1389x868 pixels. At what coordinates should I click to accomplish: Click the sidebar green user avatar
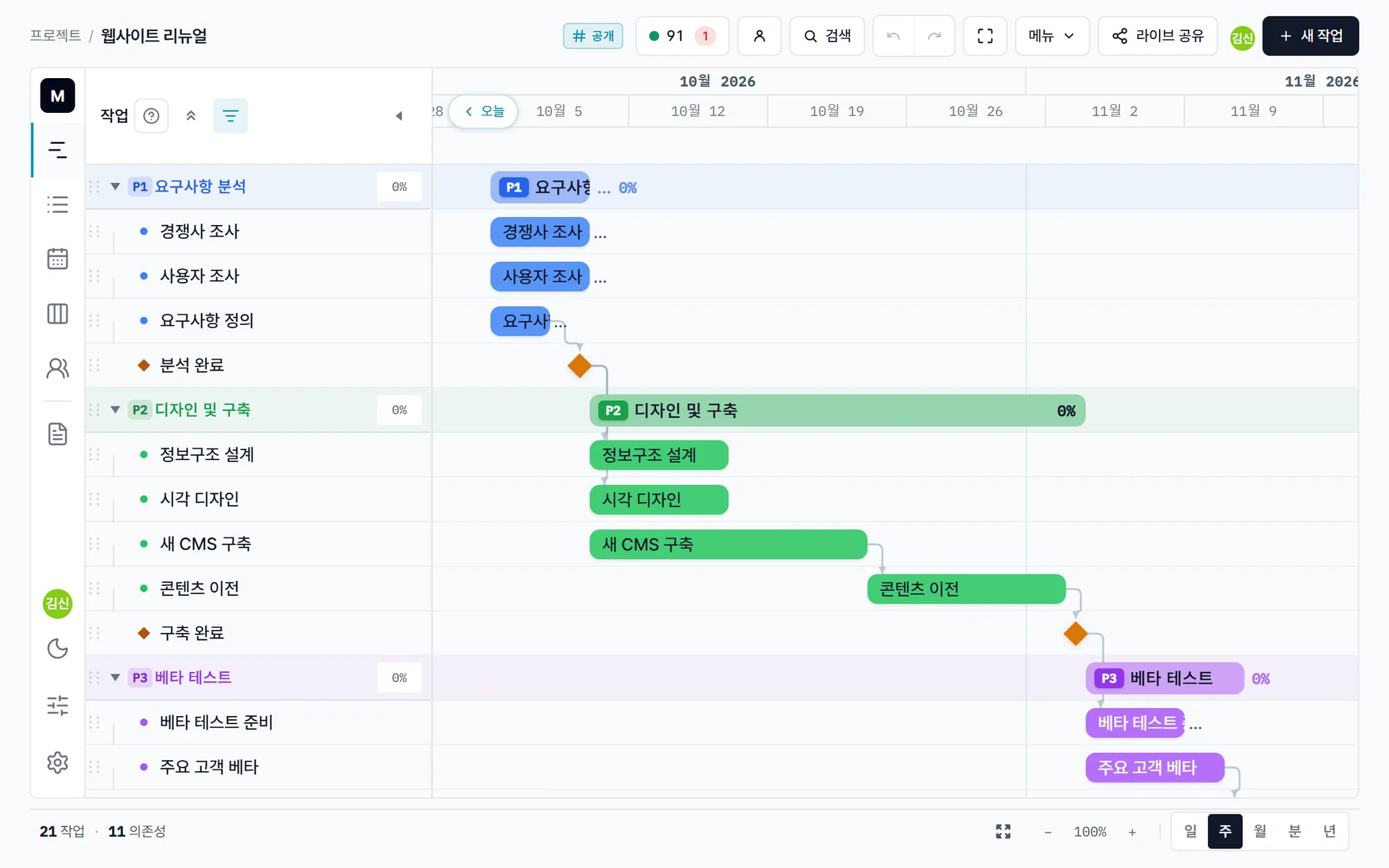click(57, 603)
